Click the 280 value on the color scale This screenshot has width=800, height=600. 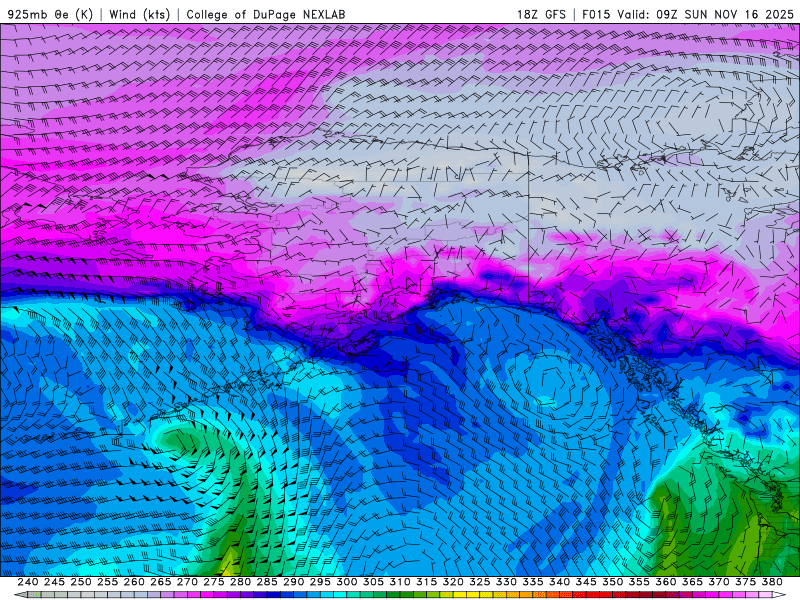pyautogui.click(x=240, y=582)
